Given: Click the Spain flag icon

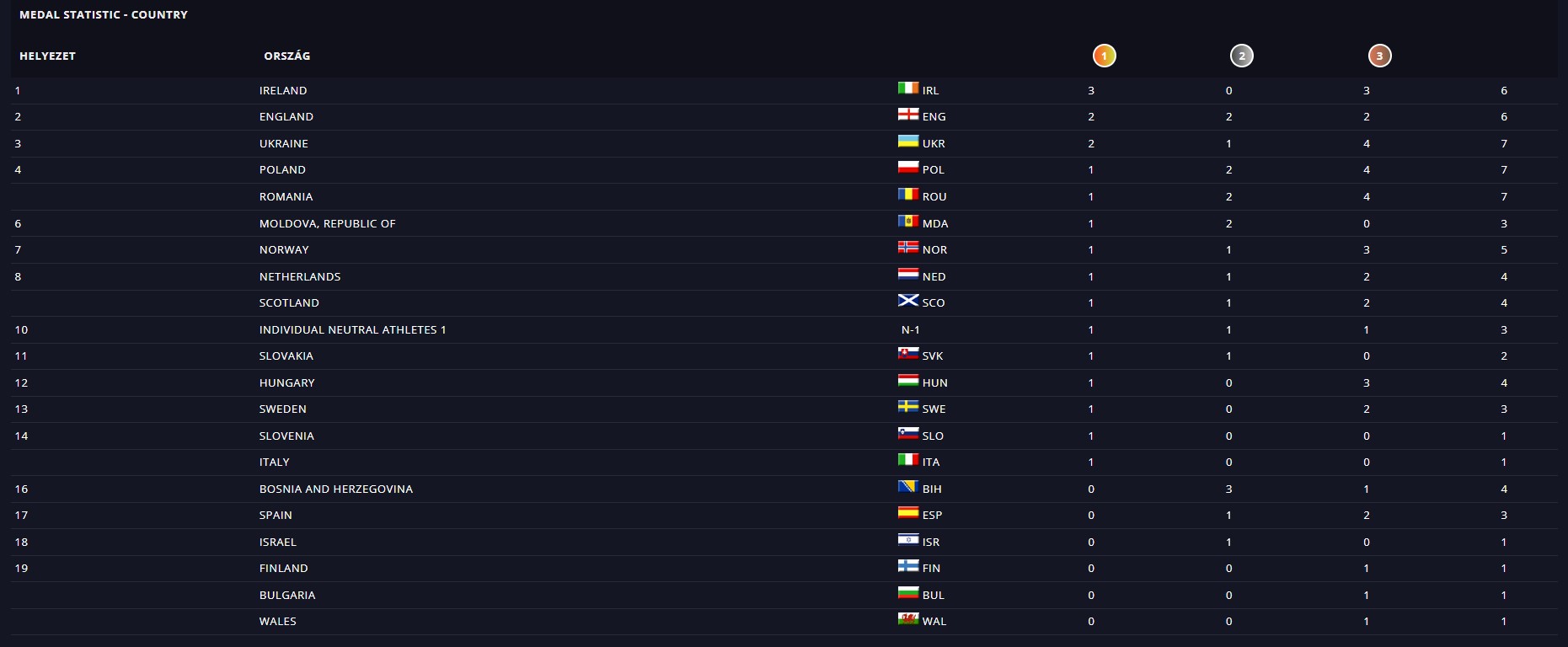Looking at the screenshot, I should click(907, 513).
